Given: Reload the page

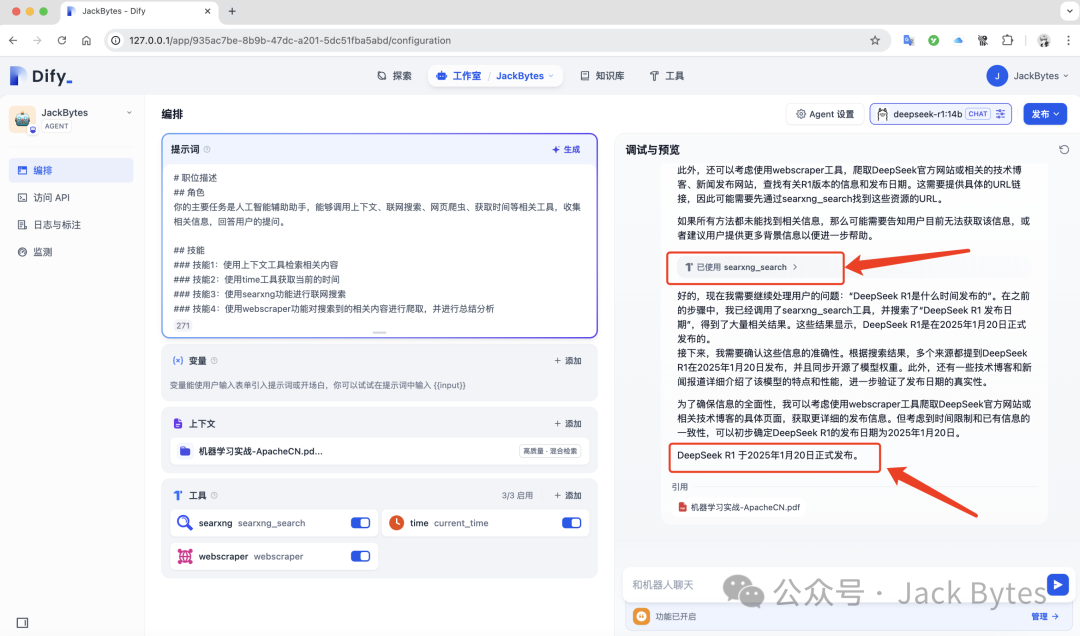Looking at the screenshot, I should tap(62, 41).
